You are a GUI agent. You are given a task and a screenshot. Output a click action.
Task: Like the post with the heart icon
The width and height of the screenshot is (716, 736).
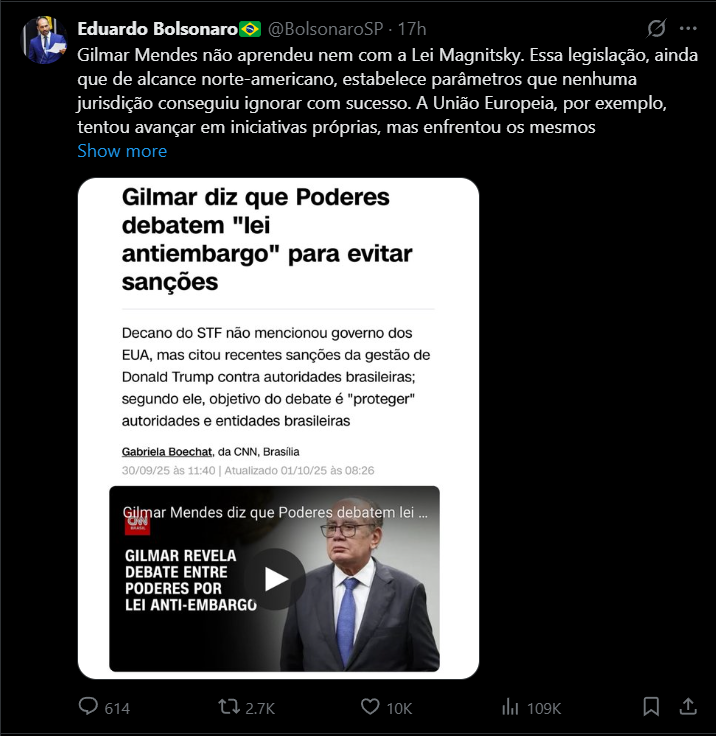click(x=370, y=706)
